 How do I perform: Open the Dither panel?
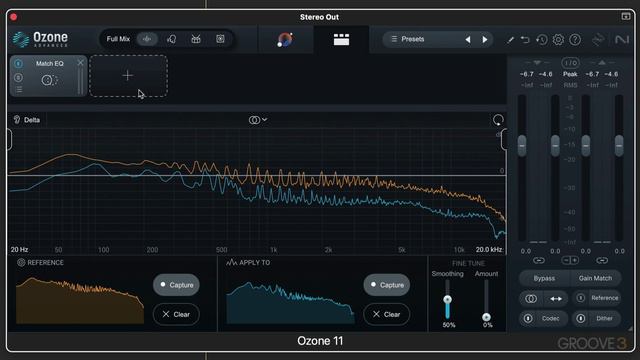pos(604,318)
